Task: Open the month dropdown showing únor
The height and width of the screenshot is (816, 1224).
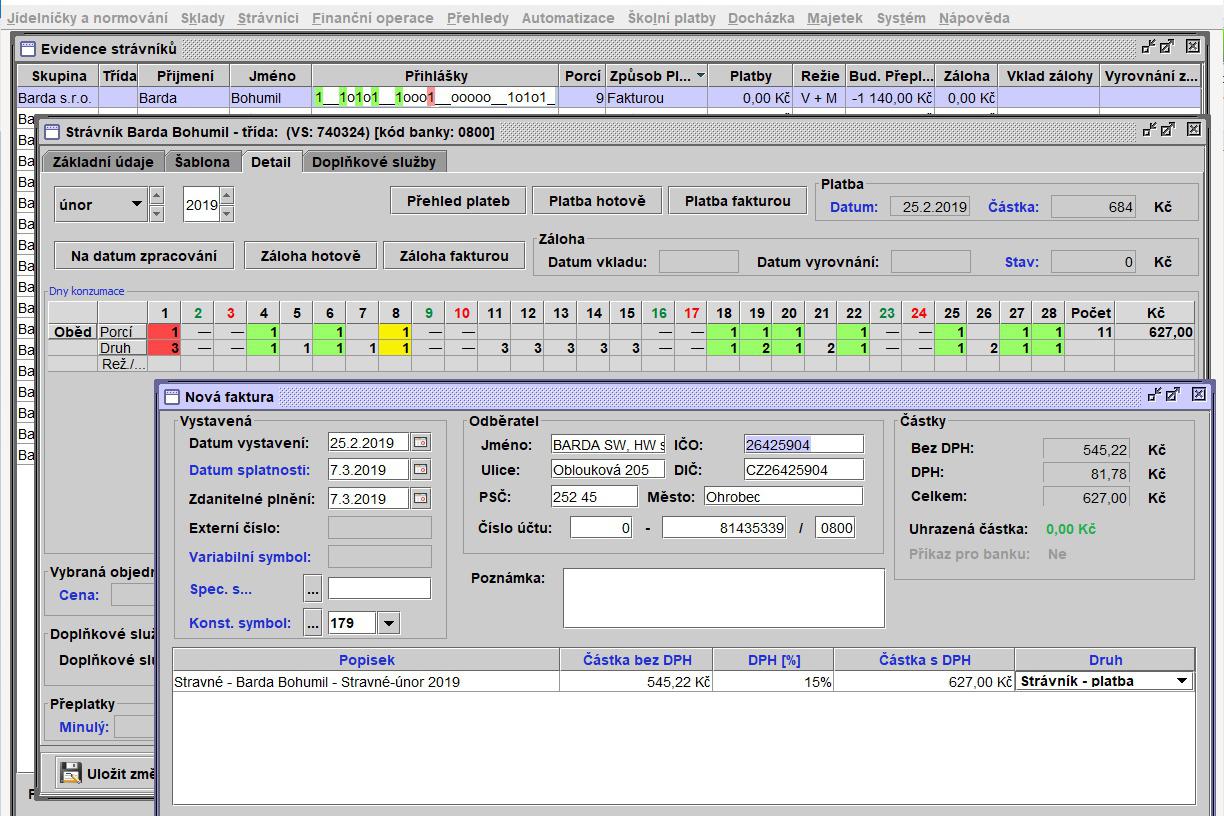Action: 137,205
